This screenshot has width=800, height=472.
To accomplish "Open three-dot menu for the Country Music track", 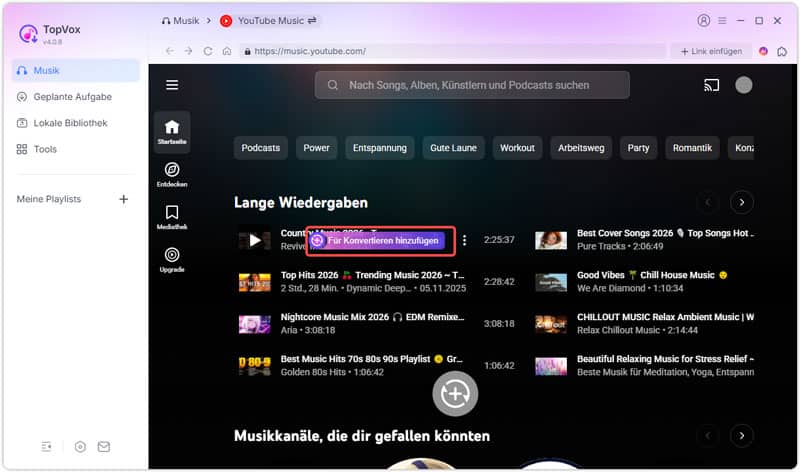I will click(464, 240).
